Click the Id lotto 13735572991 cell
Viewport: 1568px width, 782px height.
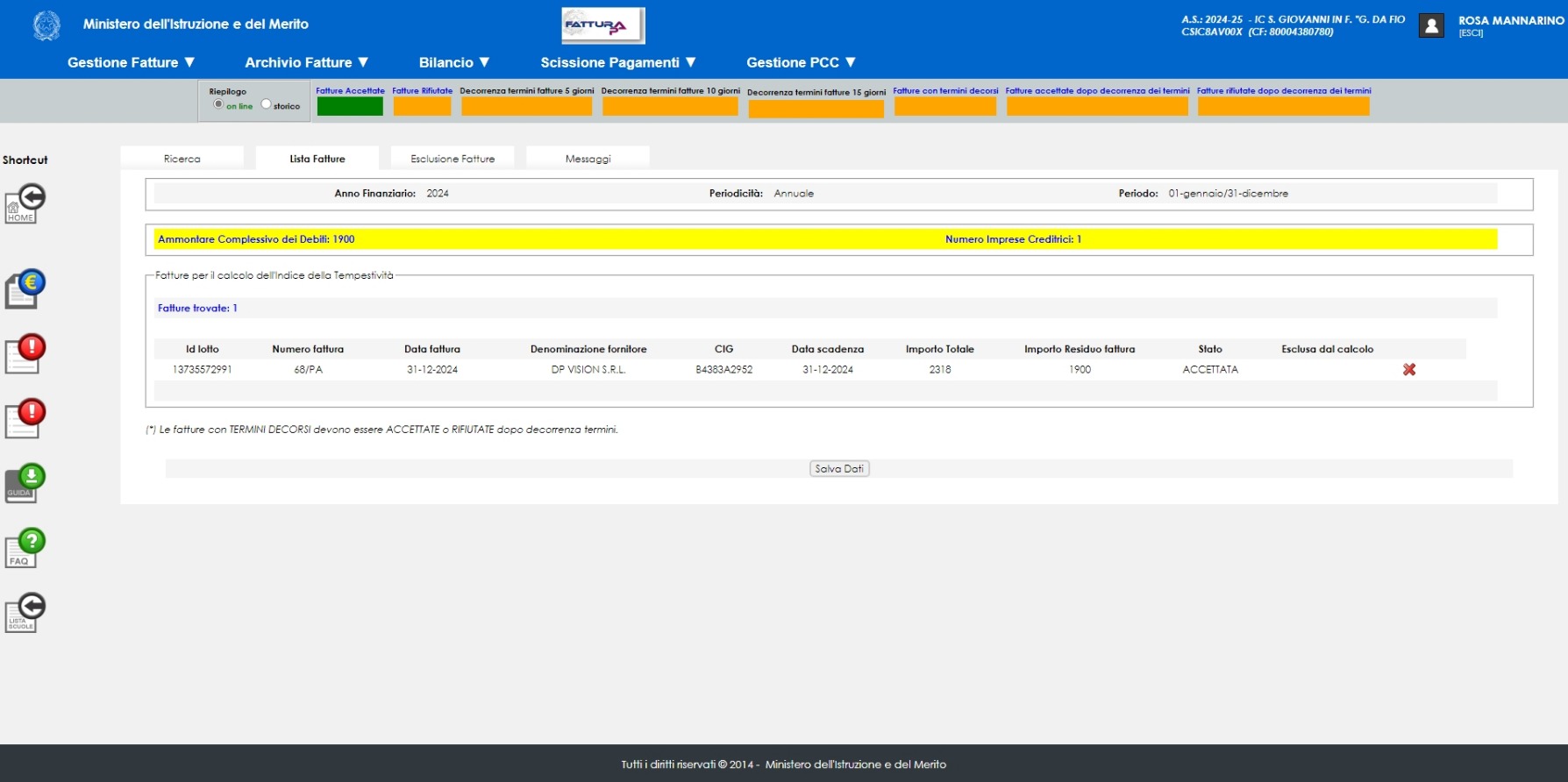(x=202, y=370)
